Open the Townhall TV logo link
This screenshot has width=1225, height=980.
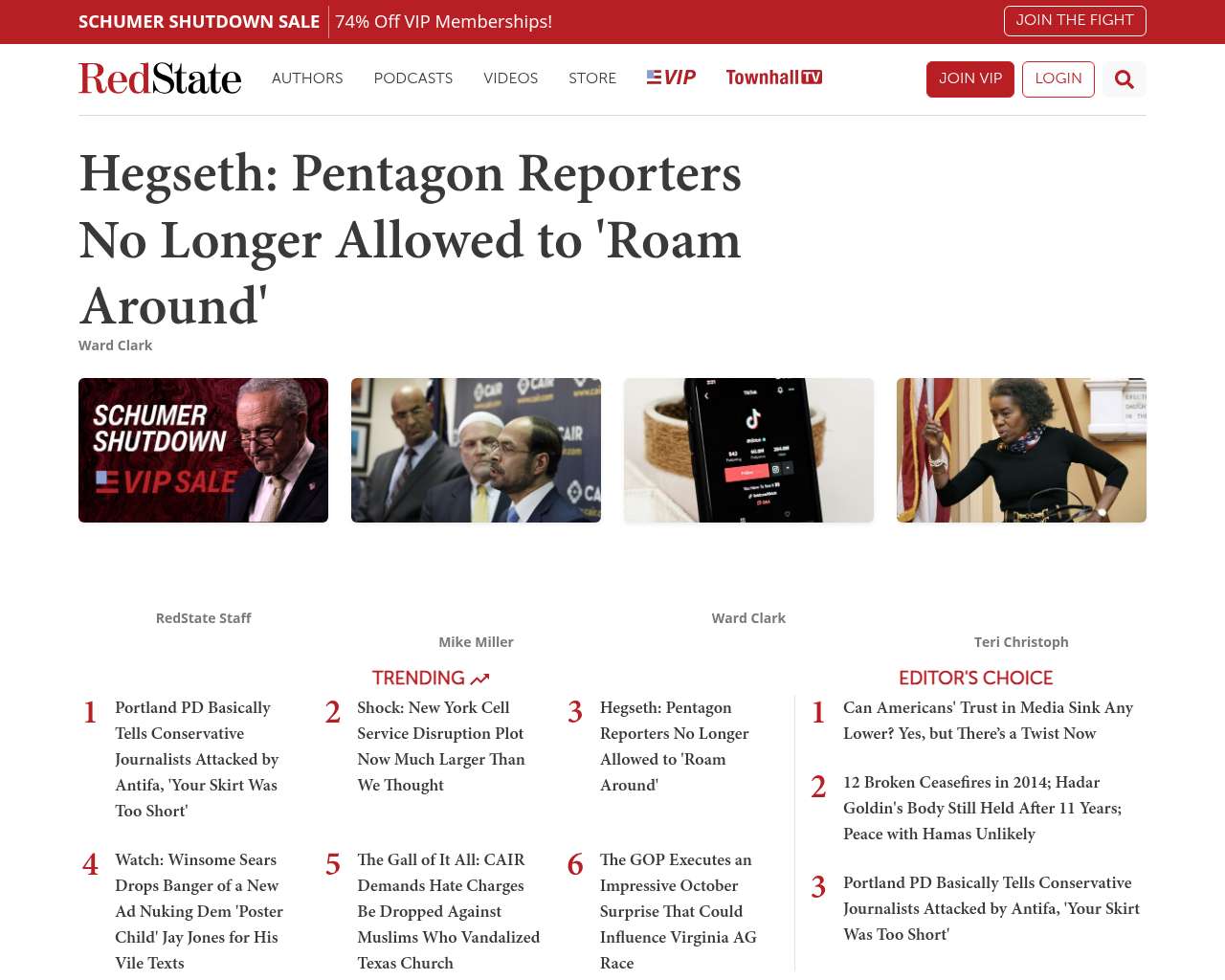tap(773, 78)
